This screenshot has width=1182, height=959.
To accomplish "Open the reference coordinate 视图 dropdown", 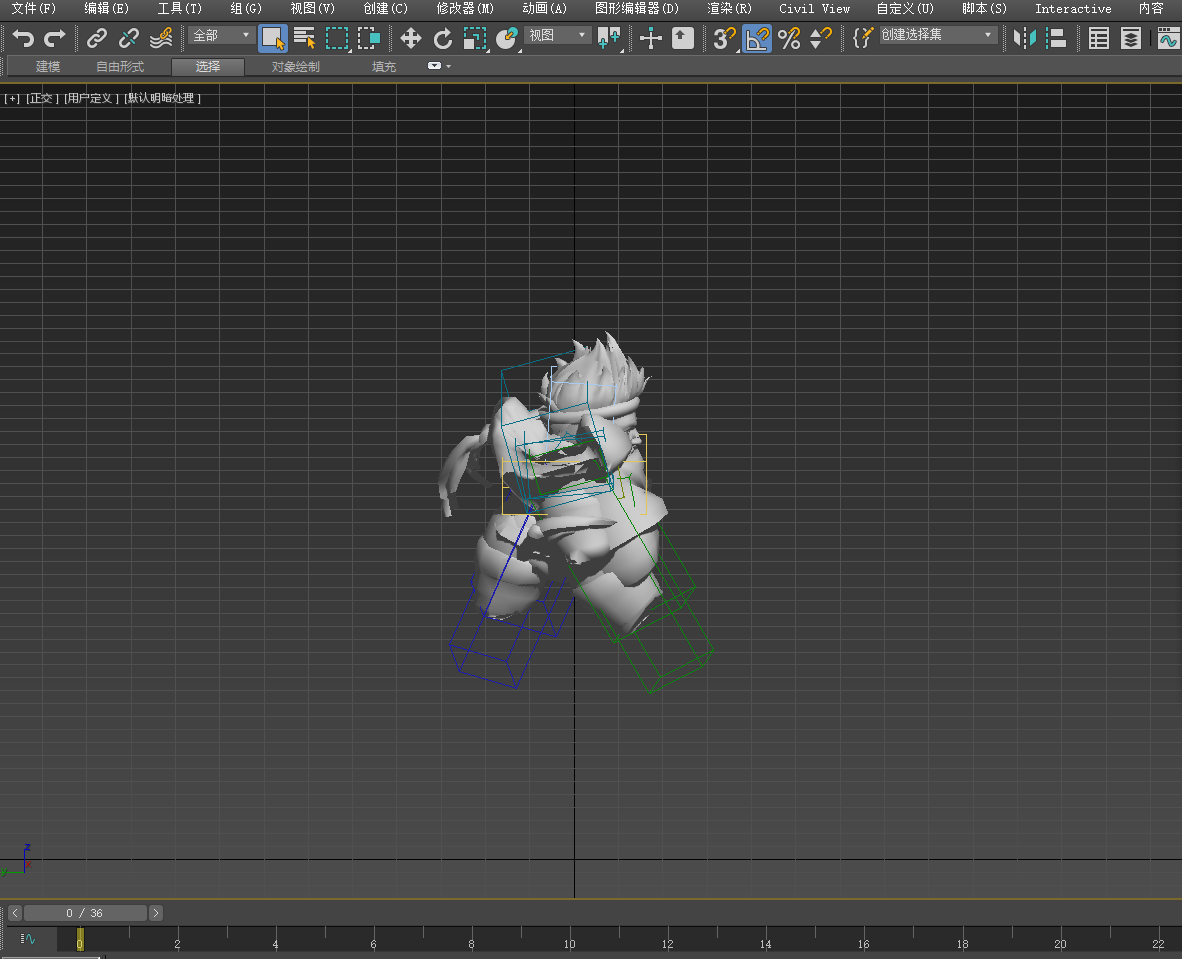I will click(x=556, y=35).
